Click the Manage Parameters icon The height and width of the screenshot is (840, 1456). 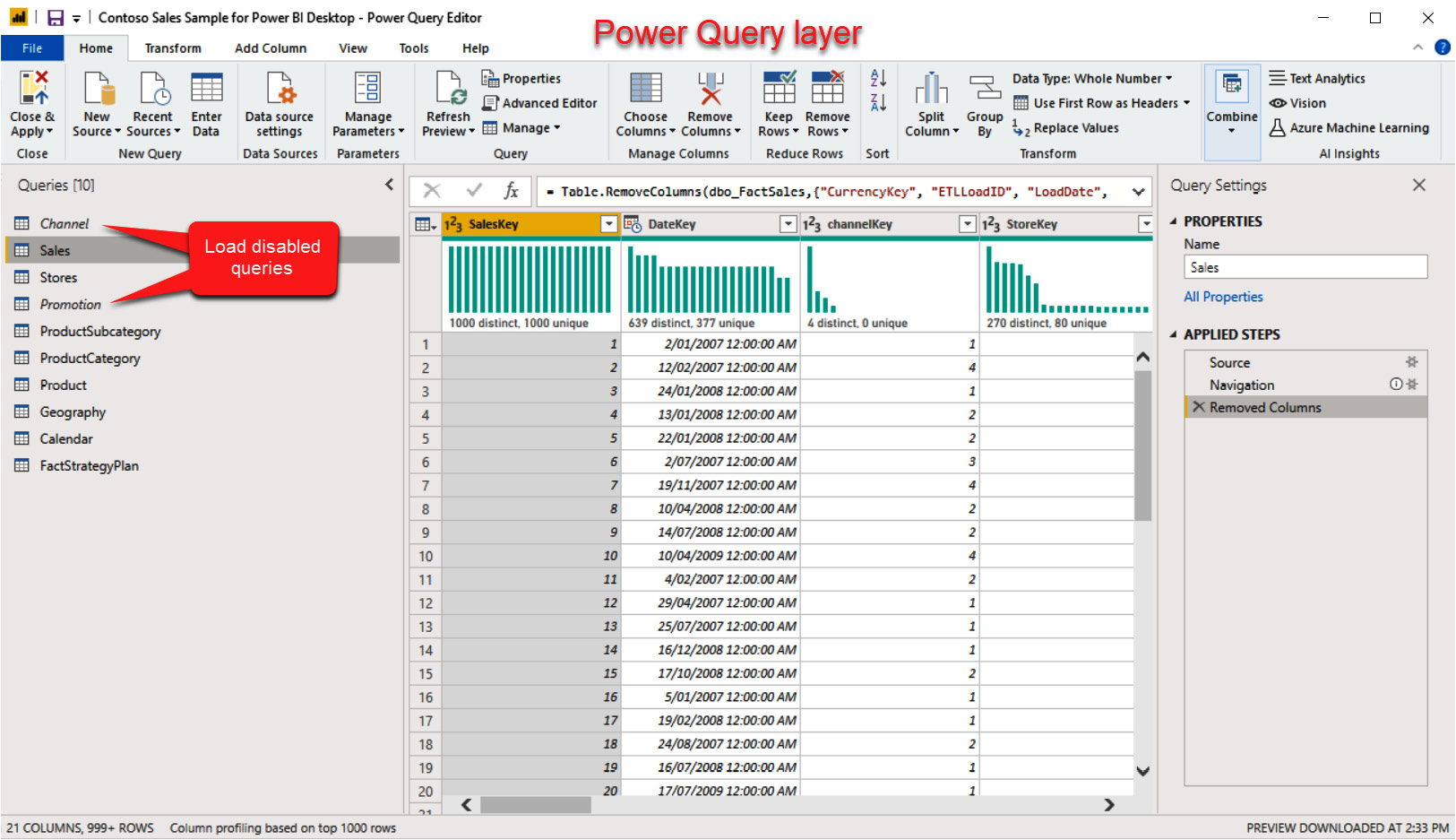[x=367, y=88]
